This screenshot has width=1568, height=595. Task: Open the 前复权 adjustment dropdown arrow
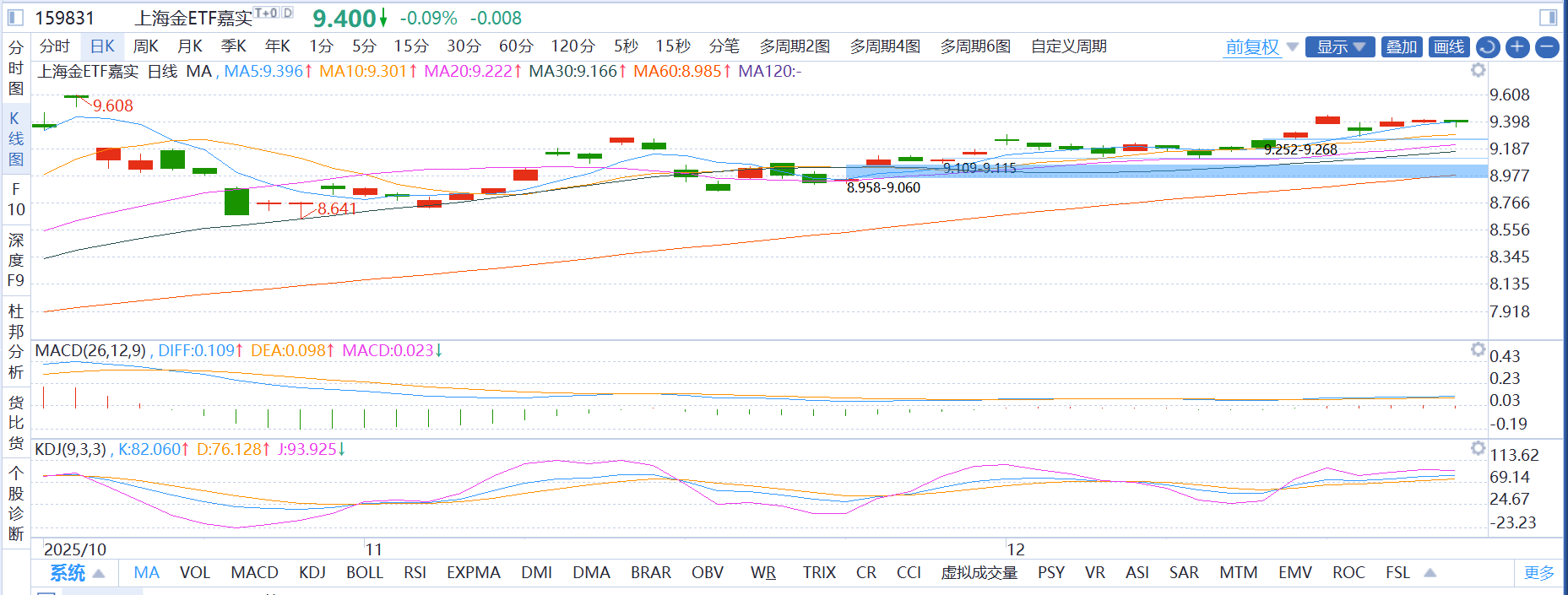click(1292, 47)
